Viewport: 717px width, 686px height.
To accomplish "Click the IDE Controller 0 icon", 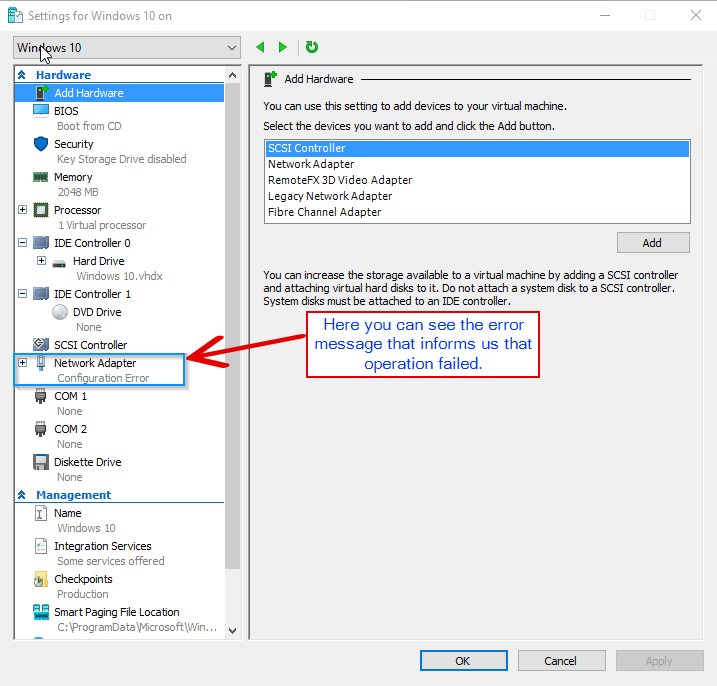I will 41,242.
